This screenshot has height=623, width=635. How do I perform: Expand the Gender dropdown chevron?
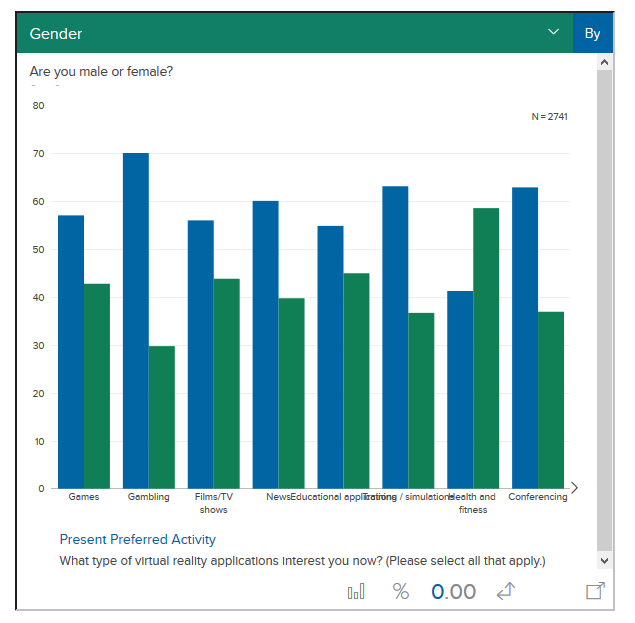point(553,33)
